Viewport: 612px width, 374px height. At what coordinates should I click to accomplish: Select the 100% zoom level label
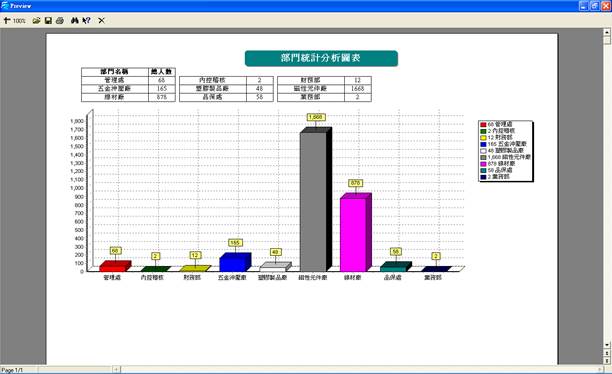pos(19,21)
